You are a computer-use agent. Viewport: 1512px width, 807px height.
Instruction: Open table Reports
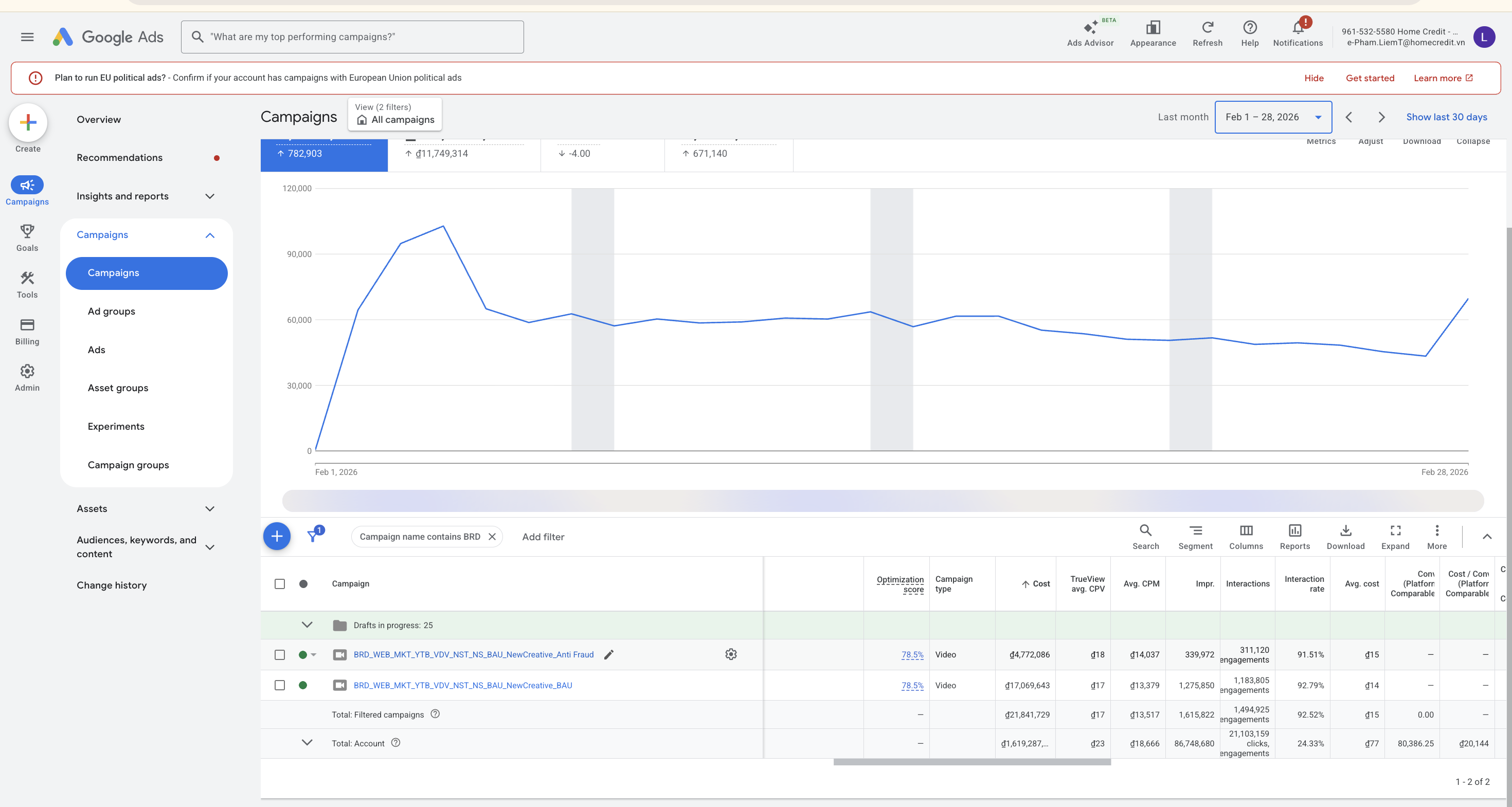(x=1295, y=537)
